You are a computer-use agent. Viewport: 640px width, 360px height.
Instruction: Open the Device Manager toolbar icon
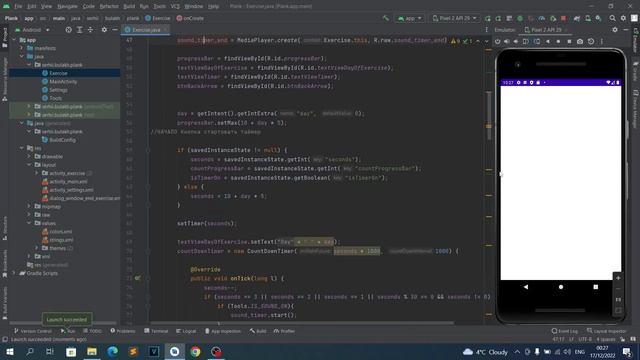(x=588, y=18)
